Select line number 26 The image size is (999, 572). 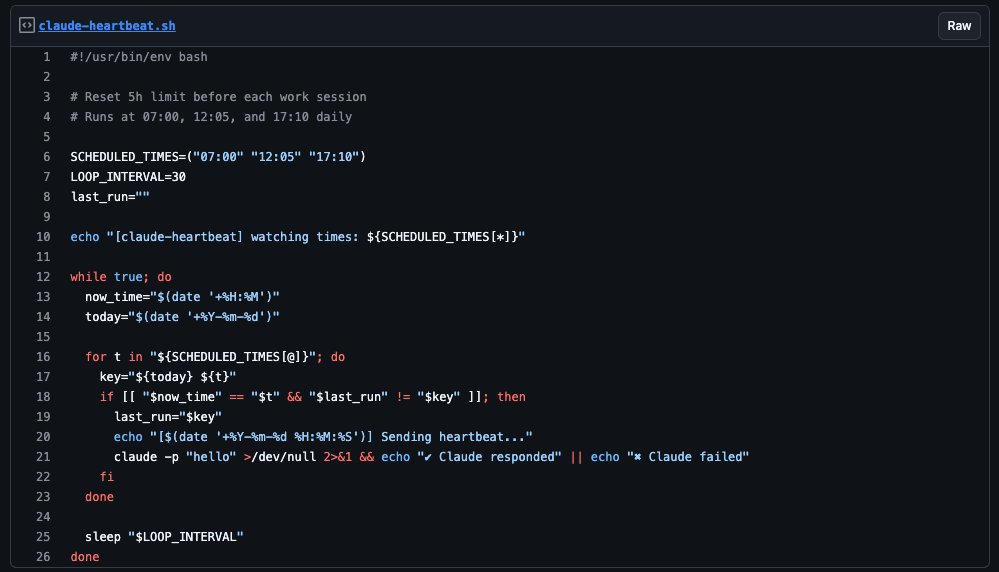point(43,557)
